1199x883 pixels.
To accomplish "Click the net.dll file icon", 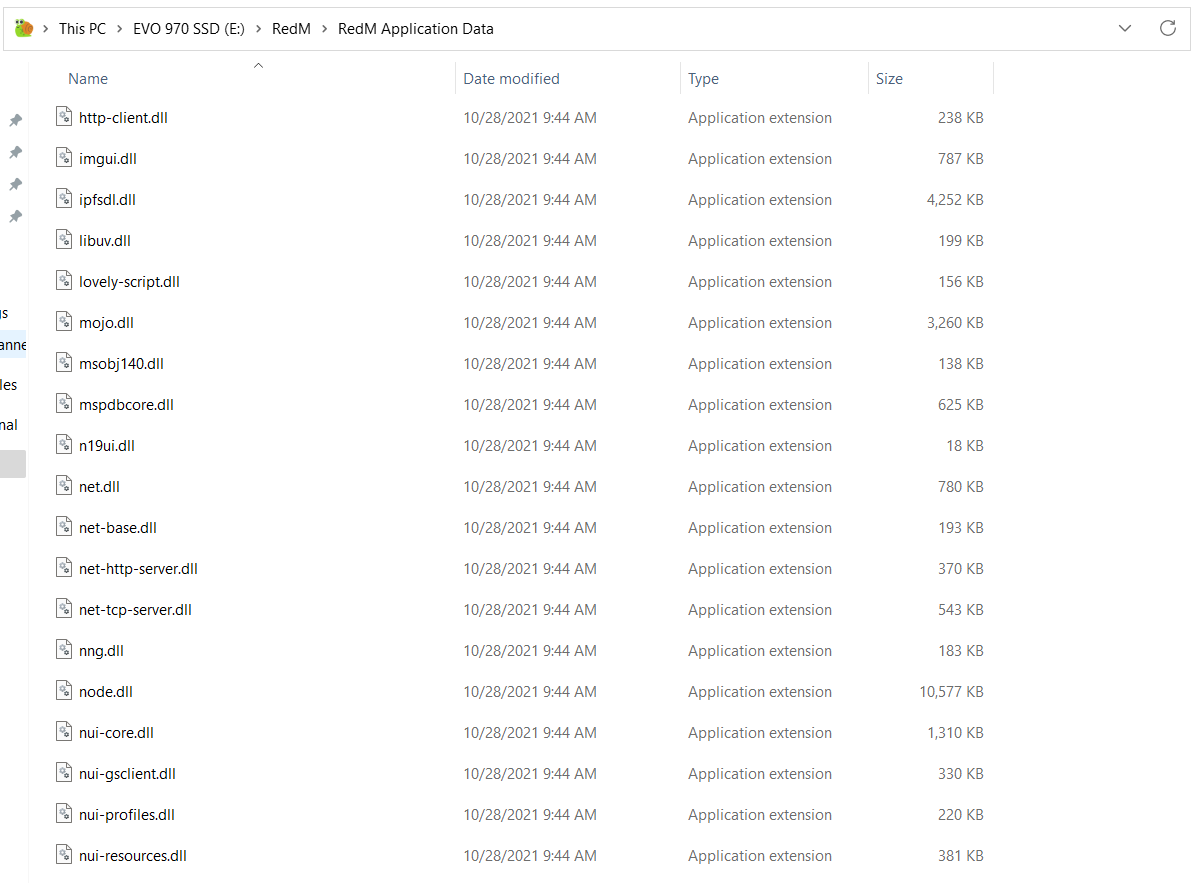I will (64, 486).
